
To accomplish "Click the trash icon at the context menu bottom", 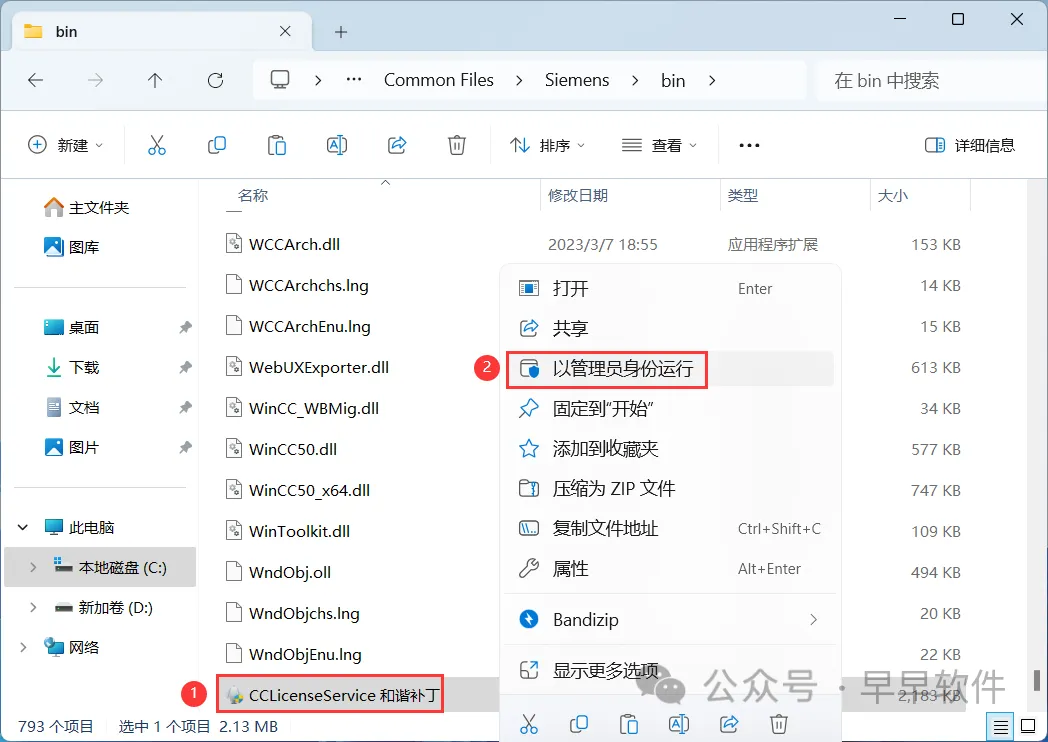I will tap(779, 724).
